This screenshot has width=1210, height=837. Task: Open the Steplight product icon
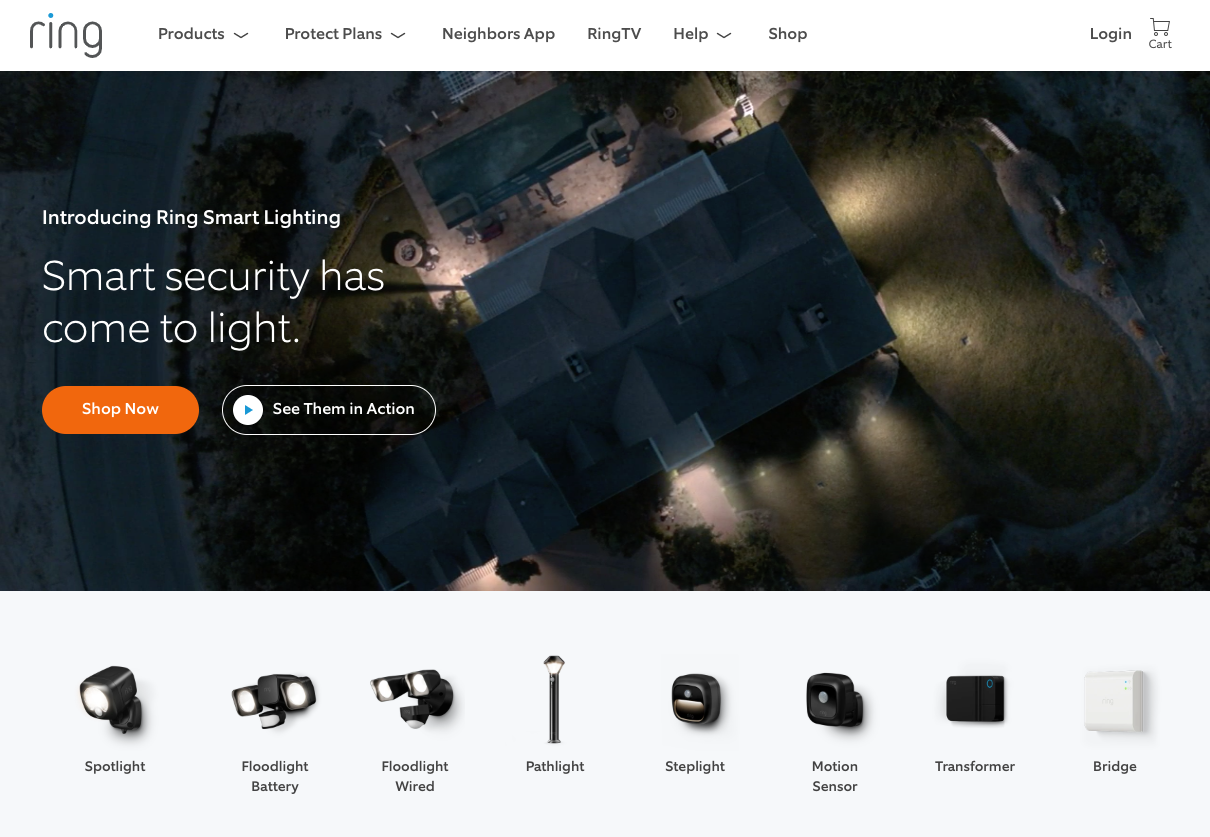point(695,700)
